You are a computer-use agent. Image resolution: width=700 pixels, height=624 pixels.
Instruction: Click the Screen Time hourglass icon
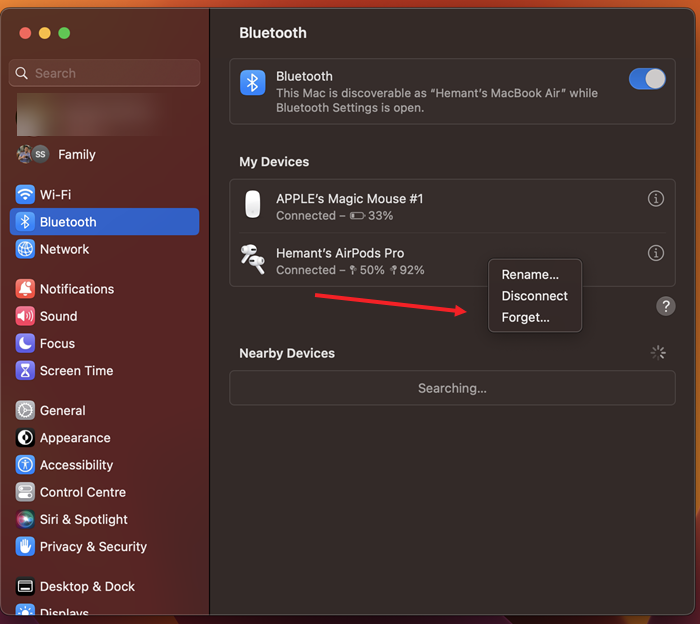pyautogui.click(x=25, y=370)
